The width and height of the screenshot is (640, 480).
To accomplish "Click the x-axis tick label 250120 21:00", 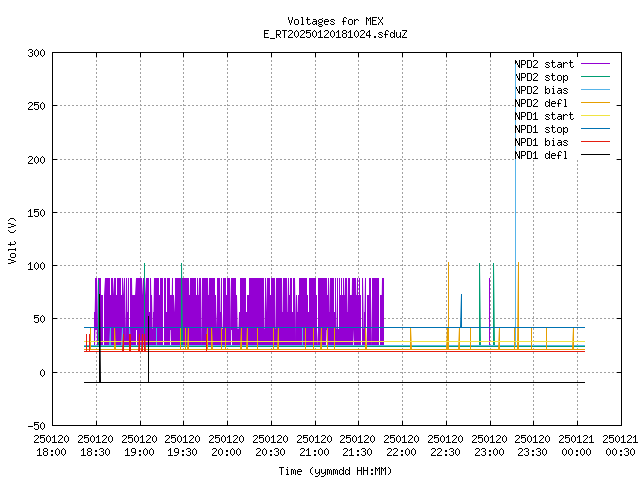I will 315,446.
